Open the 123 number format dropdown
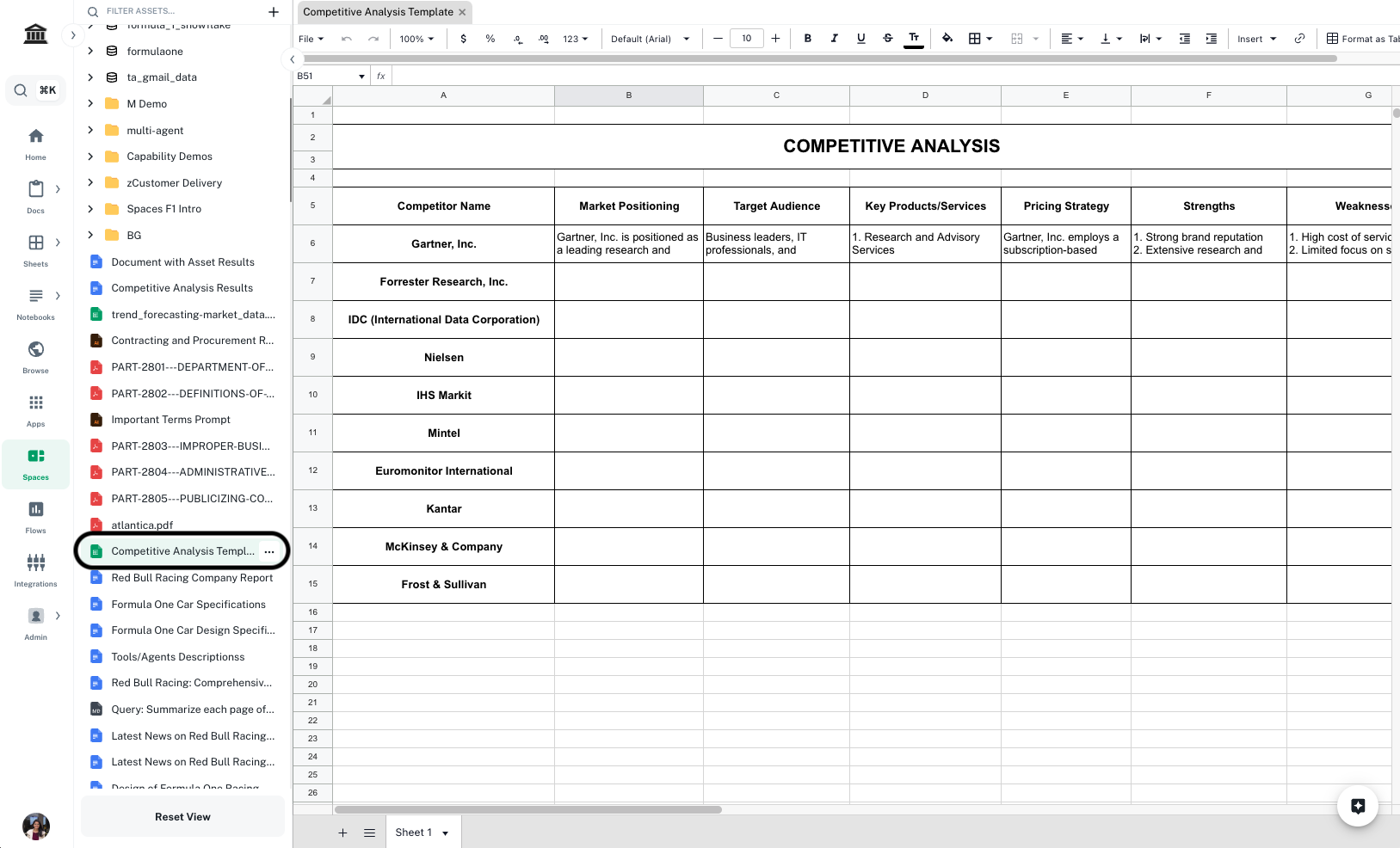The image size is (1400, 848). coord(576,39)
